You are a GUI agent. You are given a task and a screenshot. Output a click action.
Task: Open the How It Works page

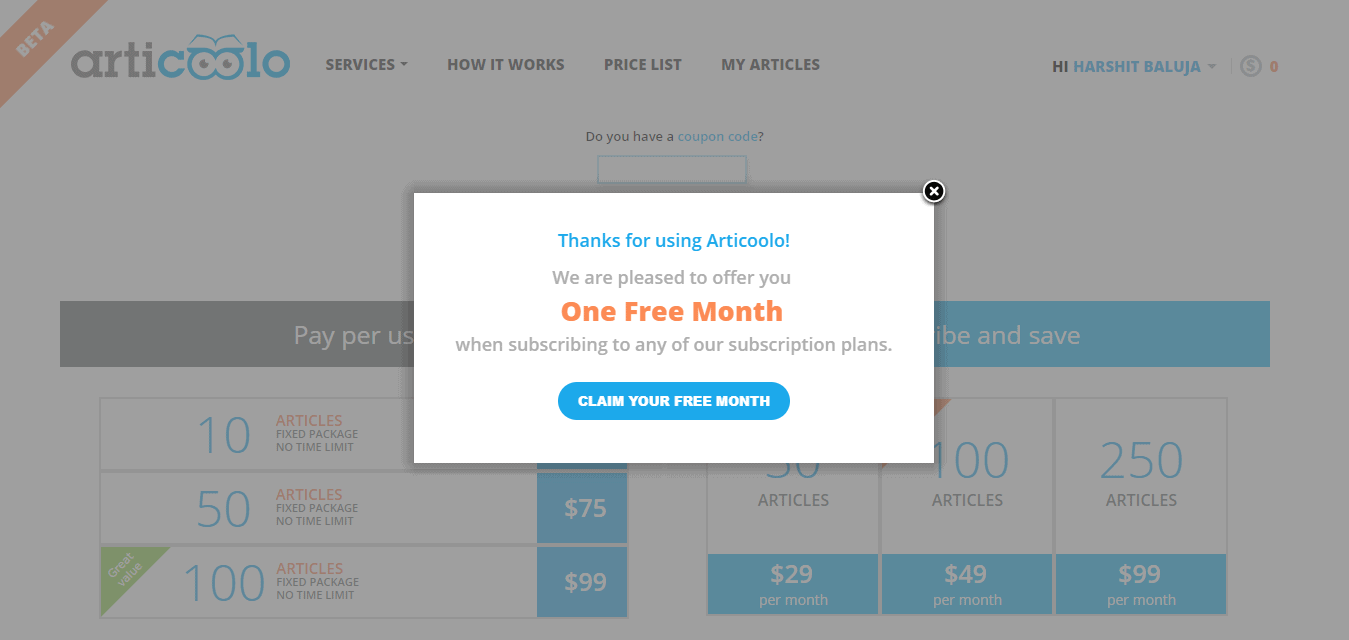click(x=505, y=64)
